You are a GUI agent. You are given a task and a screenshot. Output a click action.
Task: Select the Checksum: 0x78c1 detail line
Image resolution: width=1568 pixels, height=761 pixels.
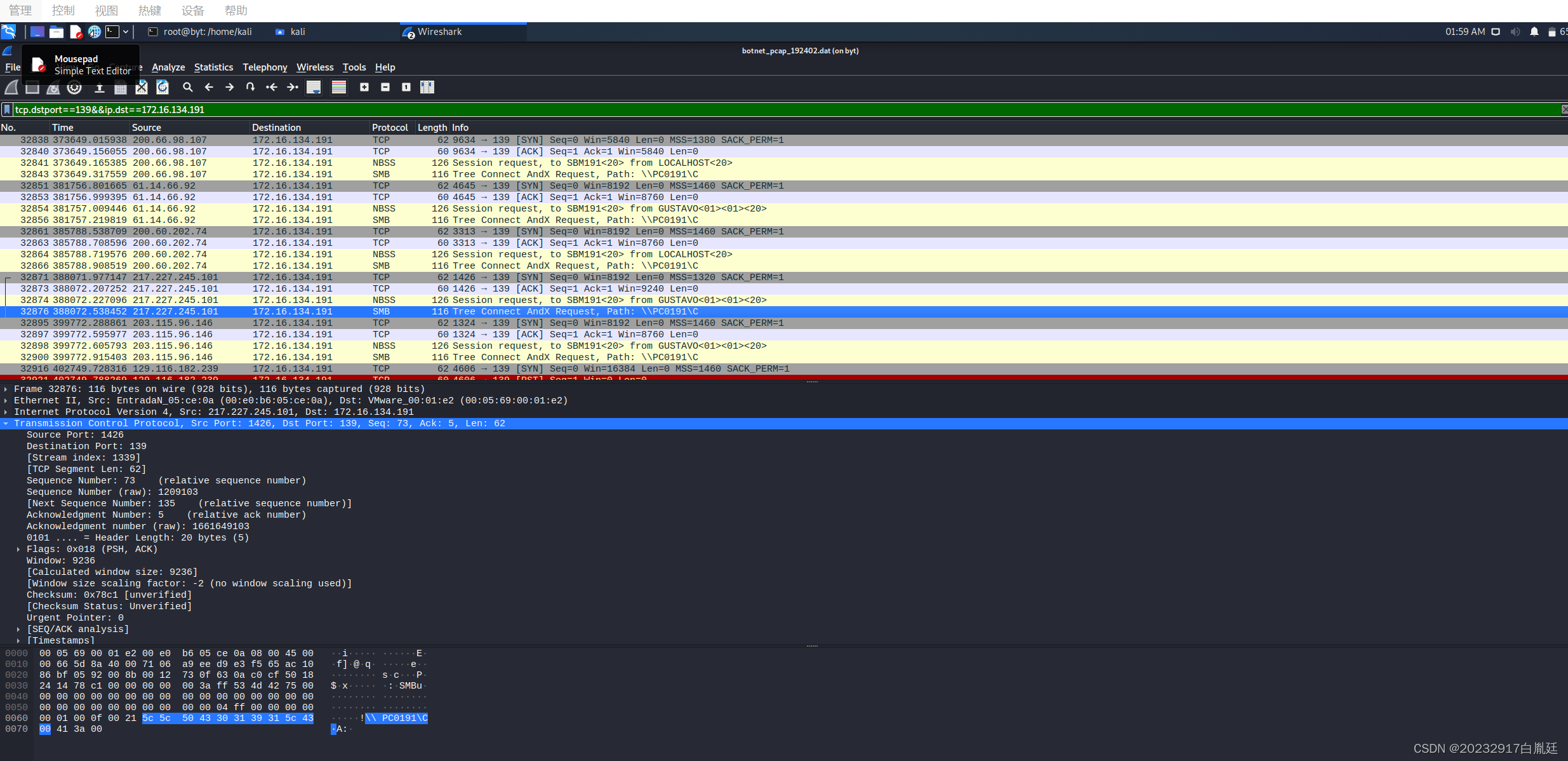tap(109, 595)
